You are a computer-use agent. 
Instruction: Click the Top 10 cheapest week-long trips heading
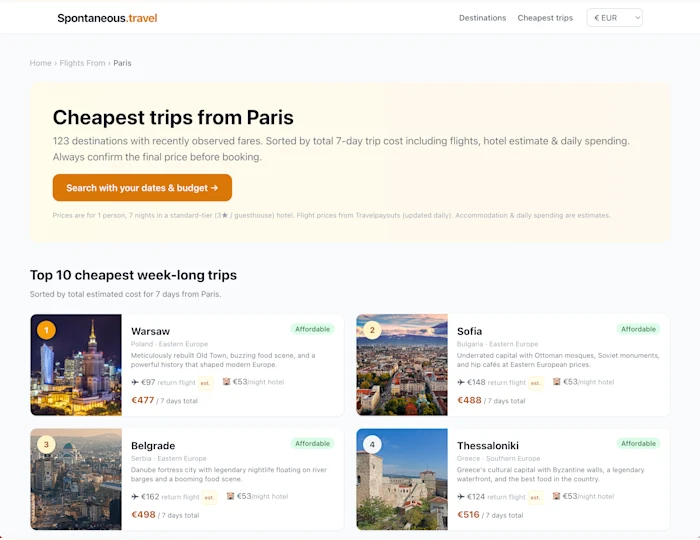[x=133, y=275]
